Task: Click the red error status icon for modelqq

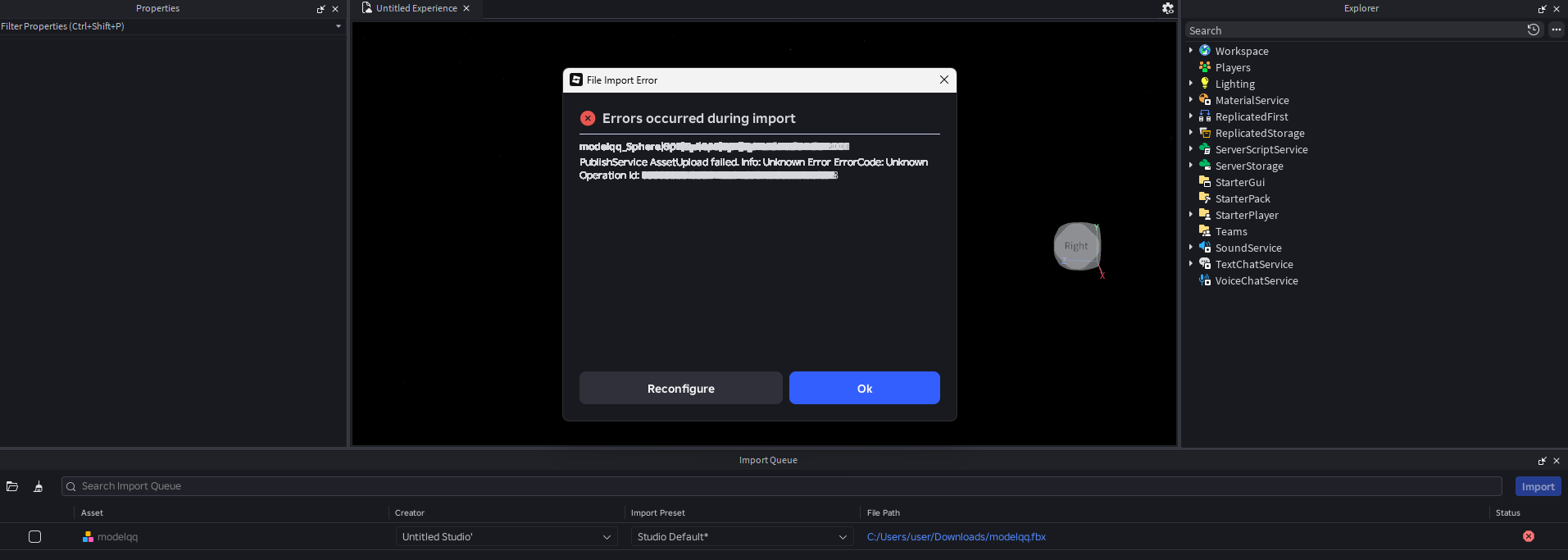Action: [1529, 536]
